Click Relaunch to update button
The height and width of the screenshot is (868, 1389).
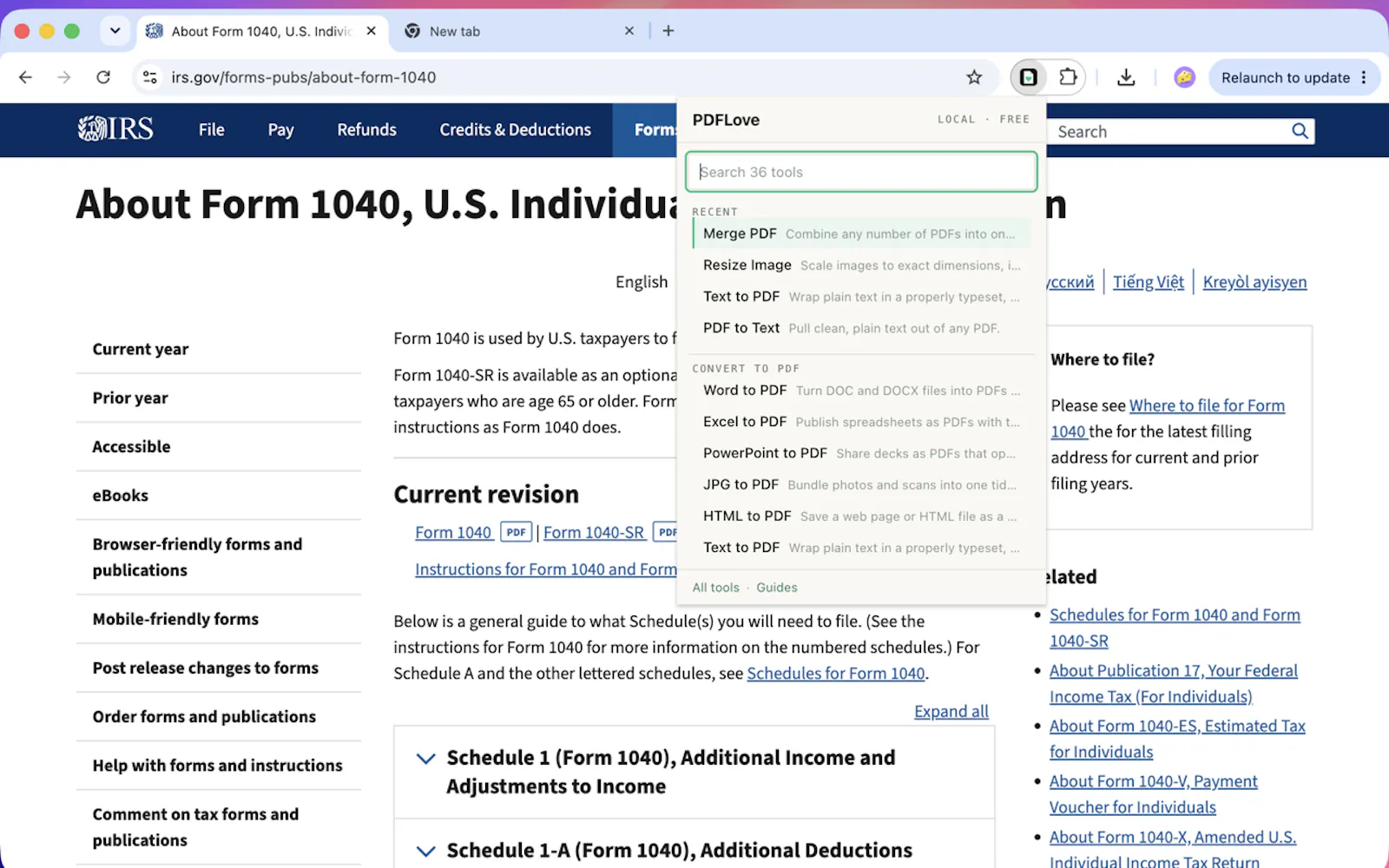(x=1286, y=77)
